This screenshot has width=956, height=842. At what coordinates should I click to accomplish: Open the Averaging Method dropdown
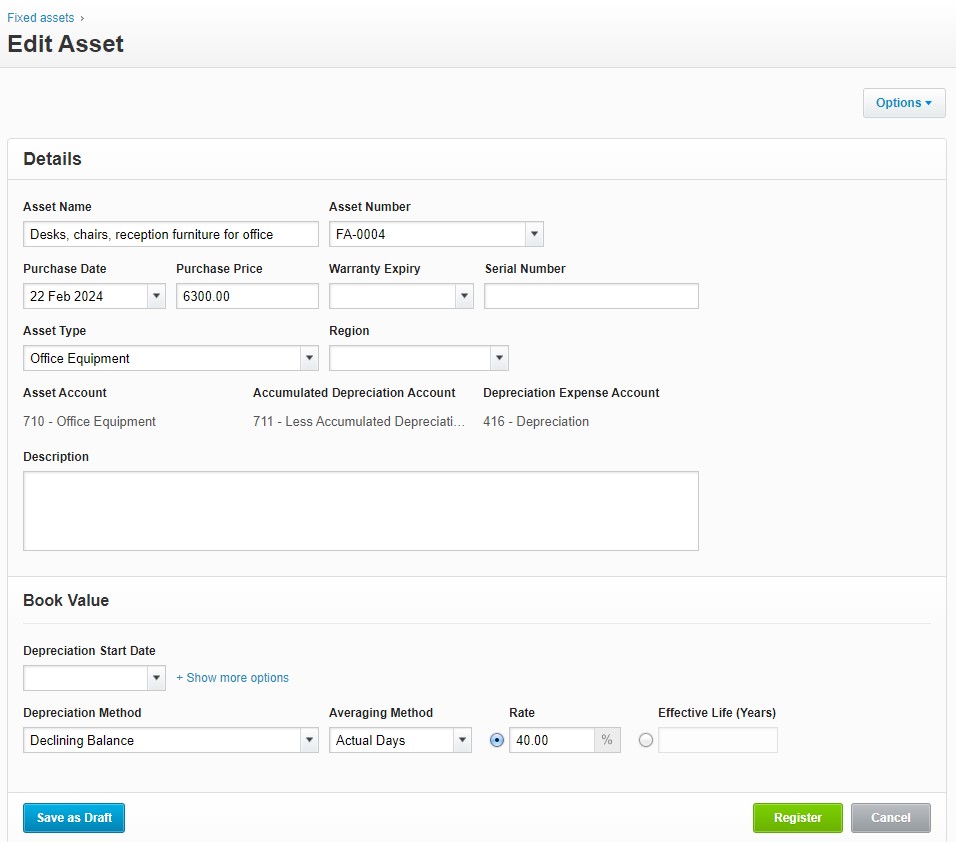(x=462, y=739)
